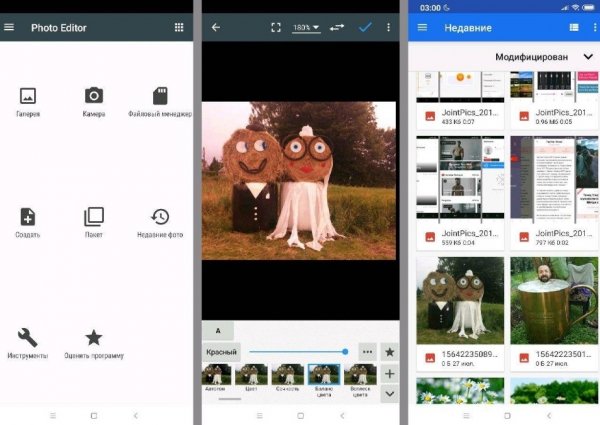Open Инструменты wrench icon
600x425 pixels.
point(28,343)
